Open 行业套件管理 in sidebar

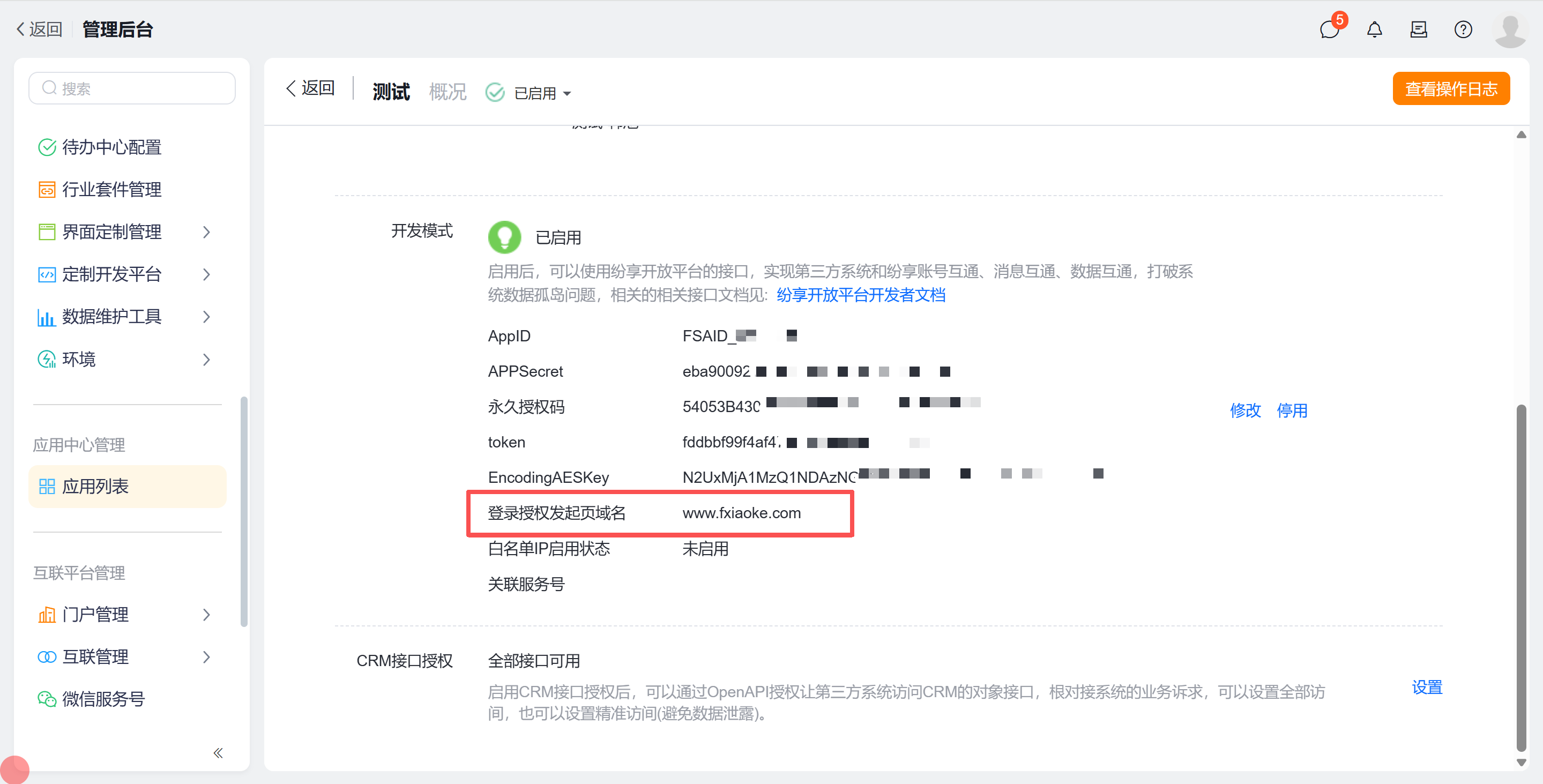(111, 189)
